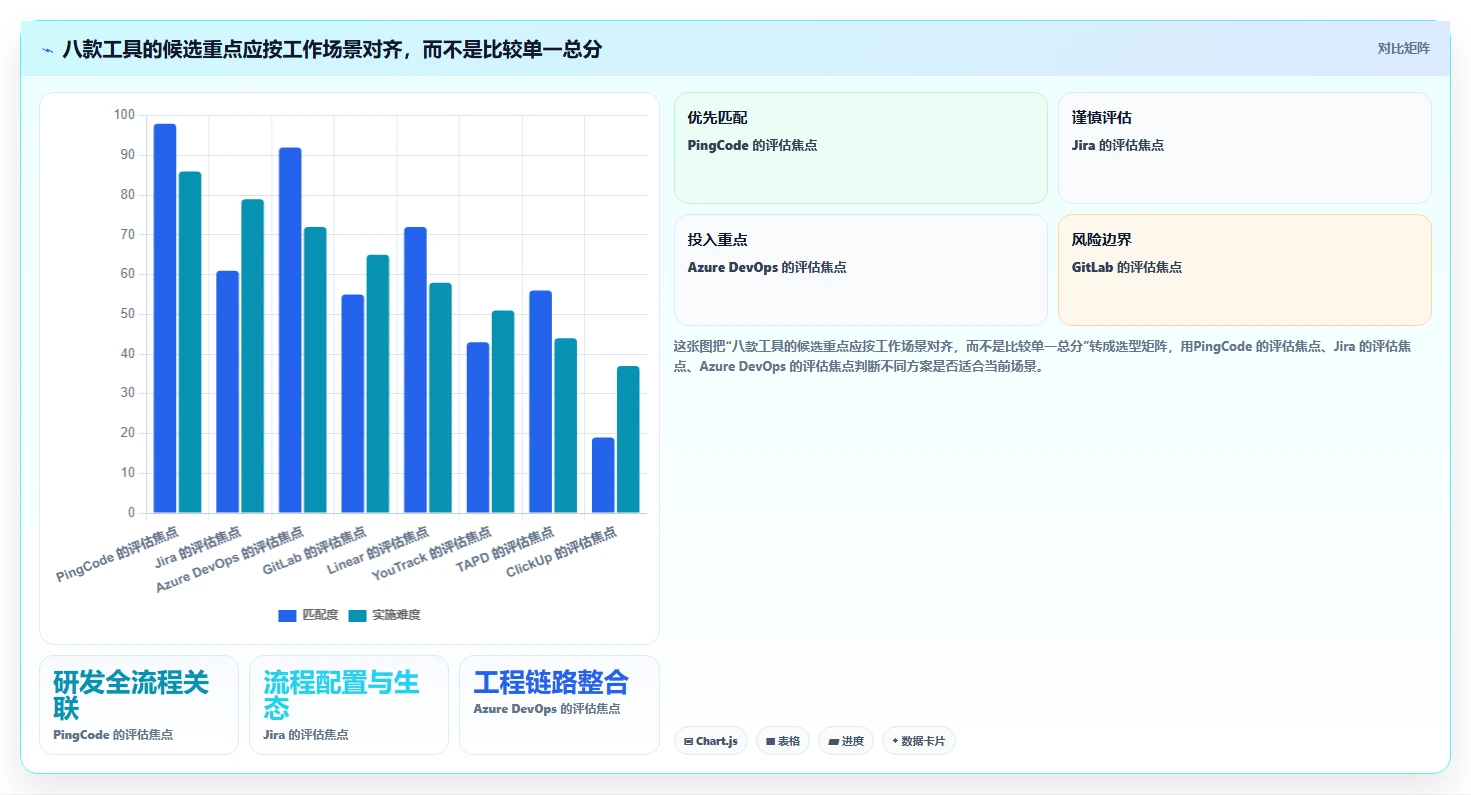This screenshot has width=1471, height=795.
Task: Select the 表格 tag pill
Action: coord(783,741)
